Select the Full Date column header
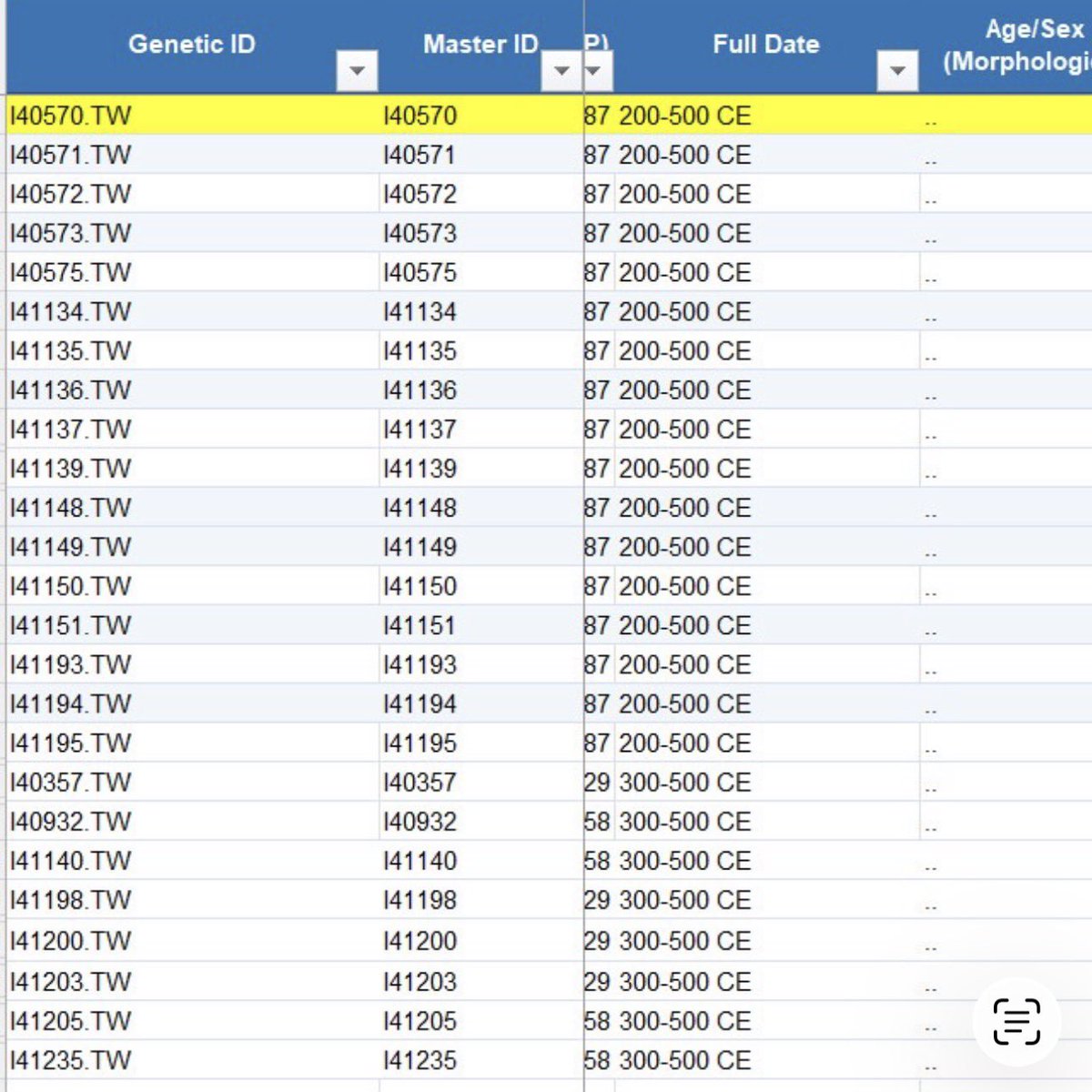 coord(765,44)
